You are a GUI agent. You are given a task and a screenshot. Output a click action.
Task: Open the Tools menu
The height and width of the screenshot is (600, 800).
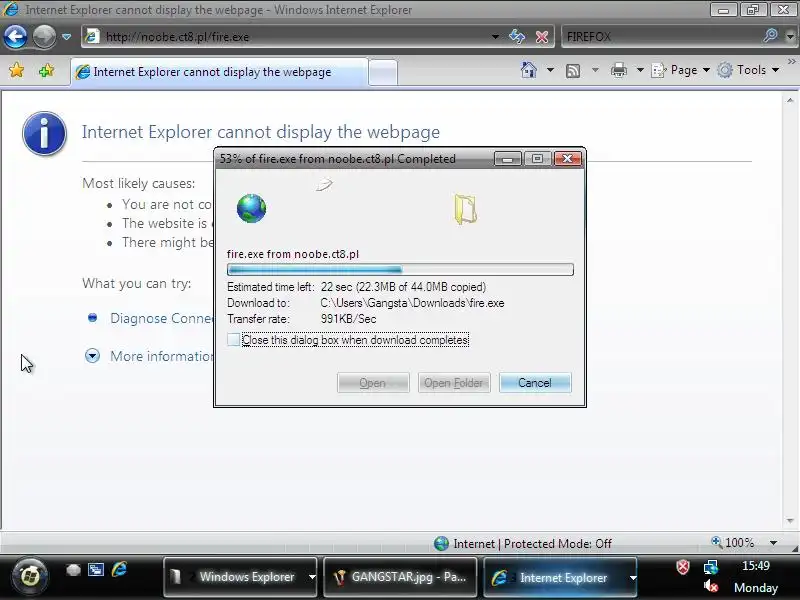(748, 70)
